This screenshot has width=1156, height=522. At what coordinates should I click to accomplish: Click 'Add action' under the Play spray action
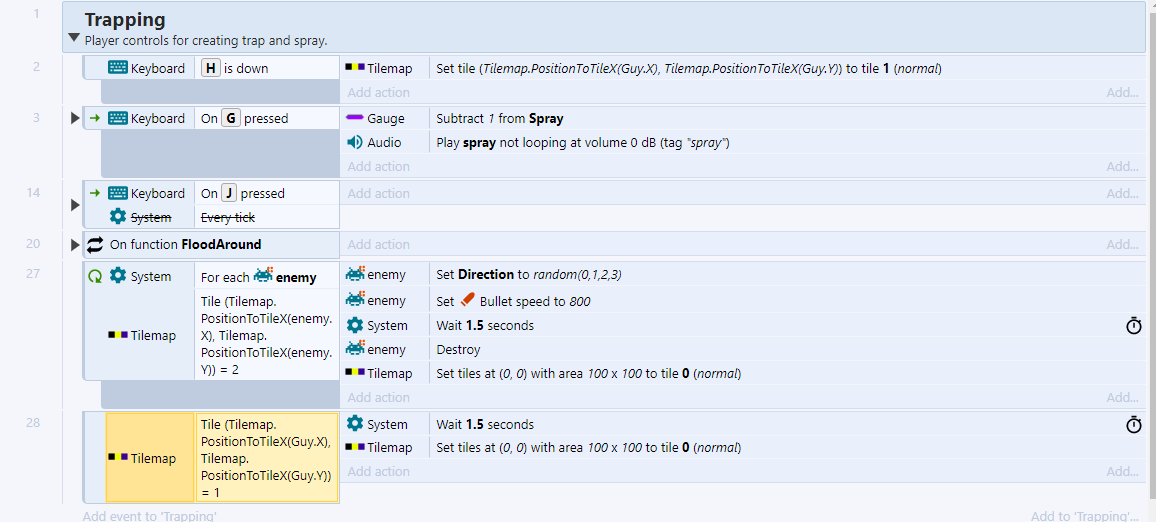(378, 167)
